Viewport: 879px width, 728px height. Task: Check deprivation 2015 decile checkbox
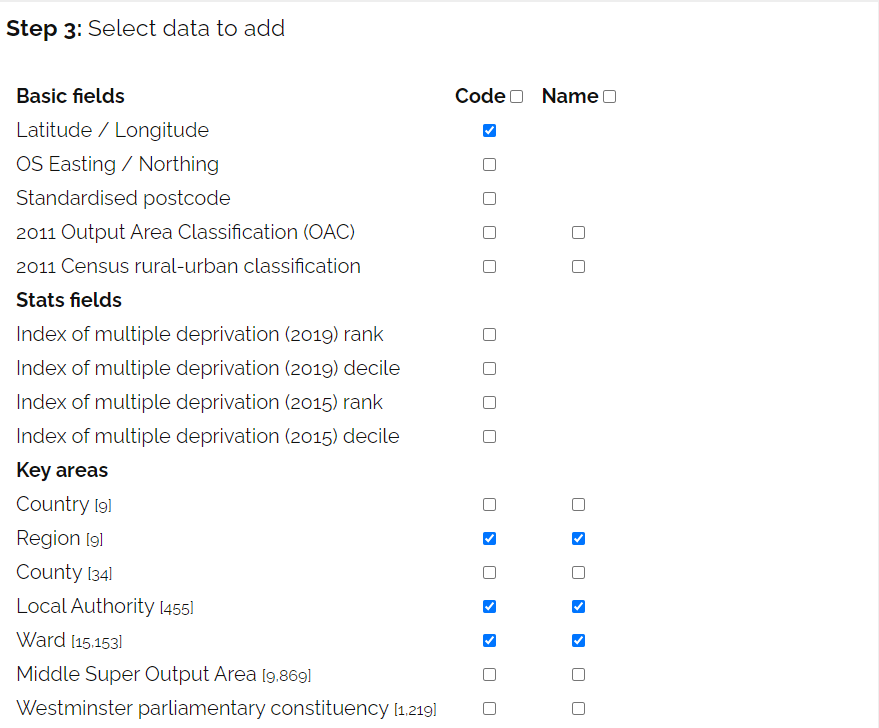pos(489,437)
